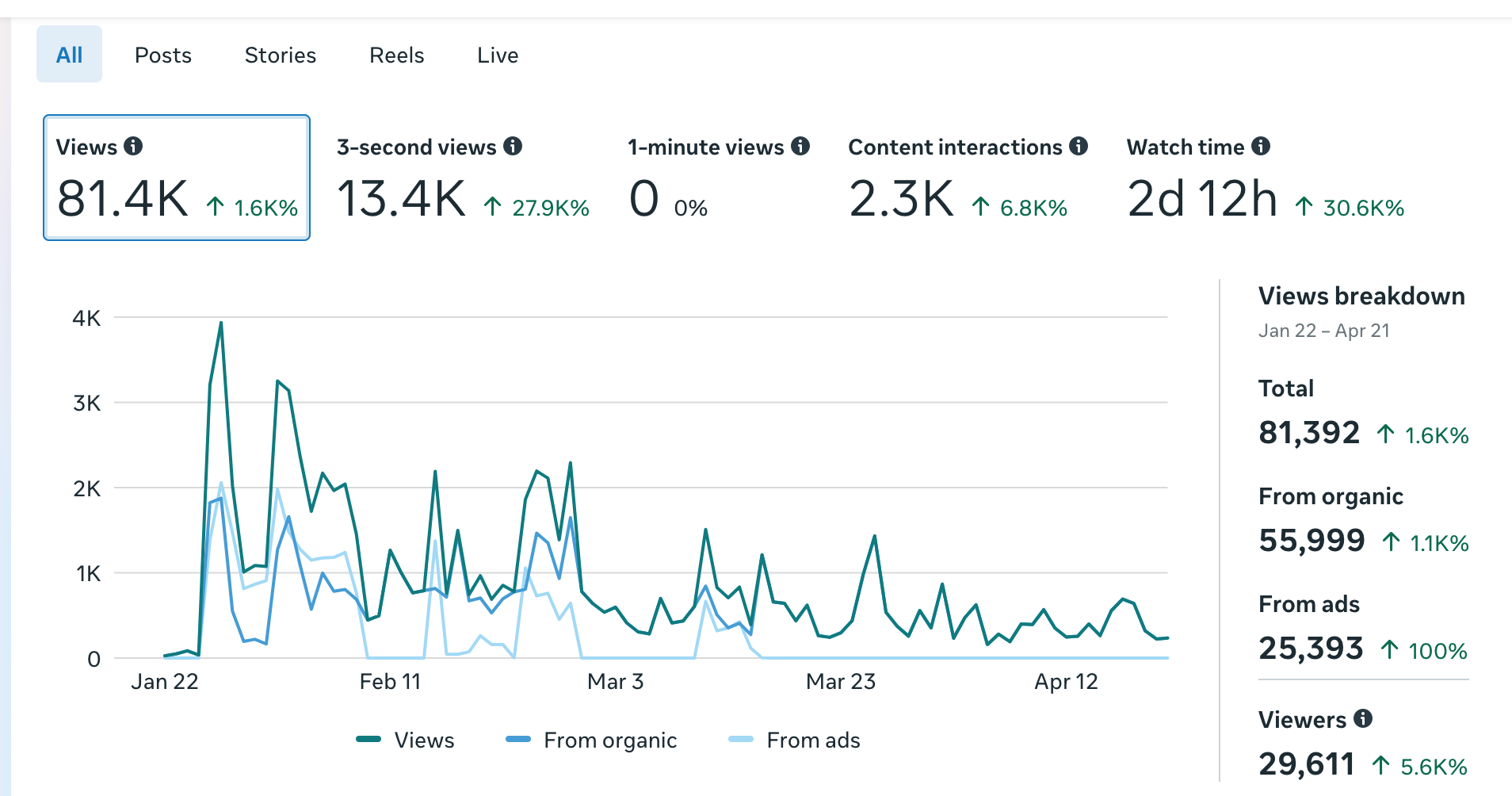Click the Views breakdown heading
Viewport: 1512px width, 796px height.
tap(1361, 296)
